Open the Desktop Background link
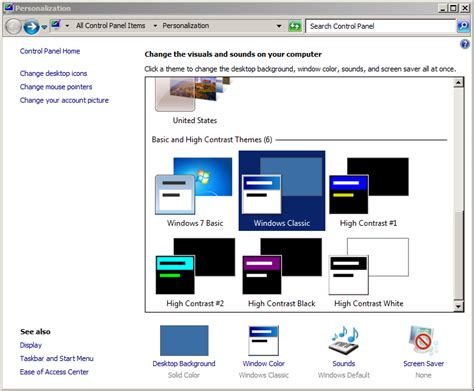The width and height of the screenshot is (474, 391). pyautogui.click(x=184, y=364)
